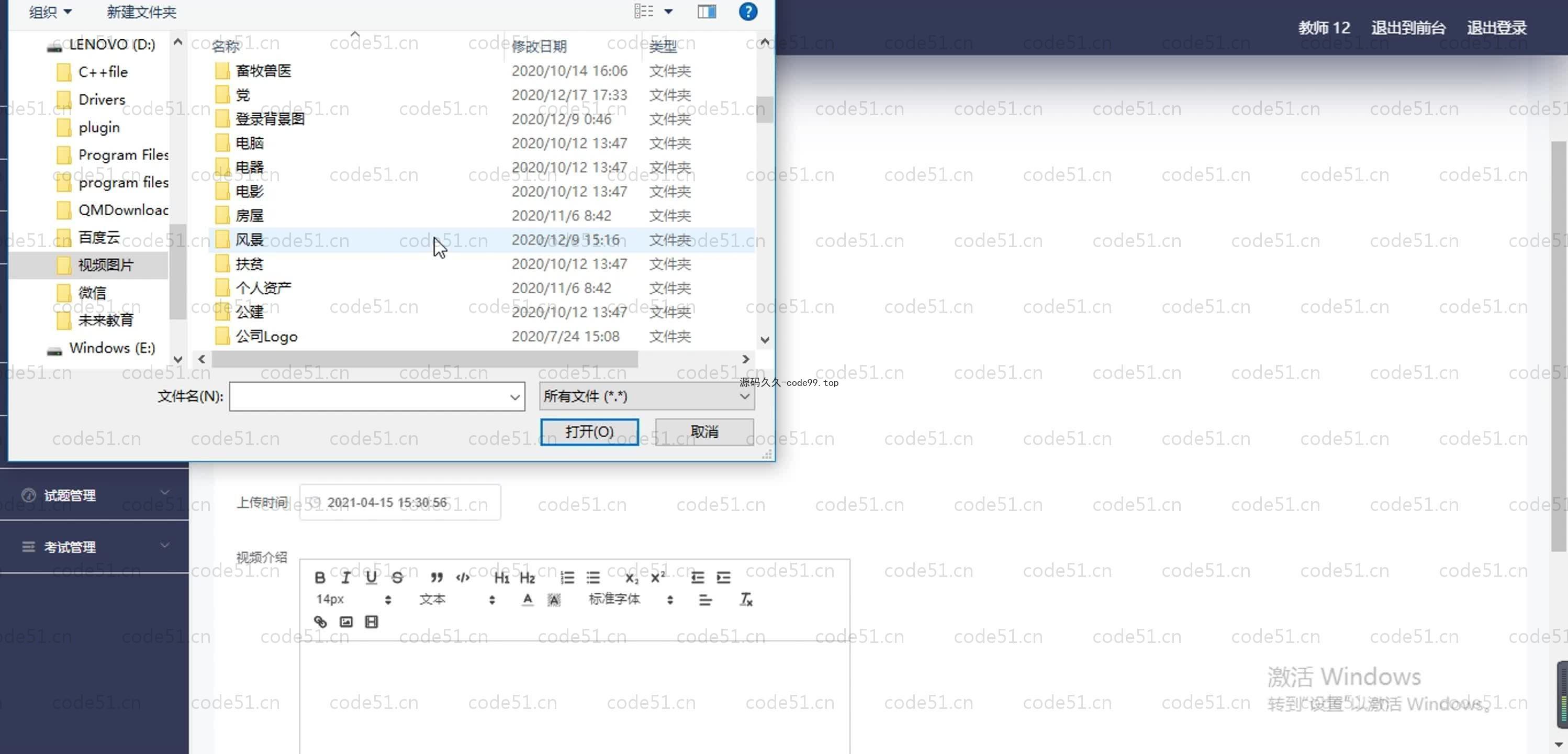The height and width of the screenshot is (754, 1568).
Task: Open the 文本 heading style dropdown
Action: [457, 600]
